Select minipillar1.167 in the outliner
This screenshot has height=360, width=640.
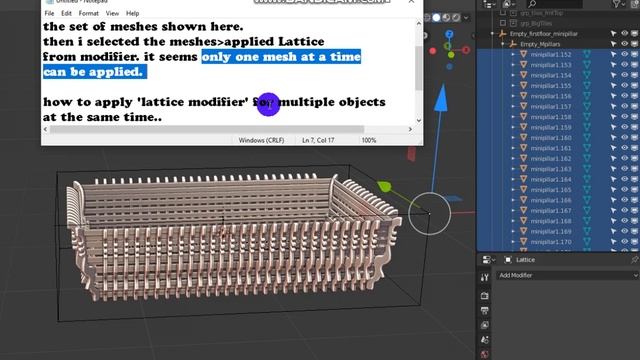click(551, 211)
